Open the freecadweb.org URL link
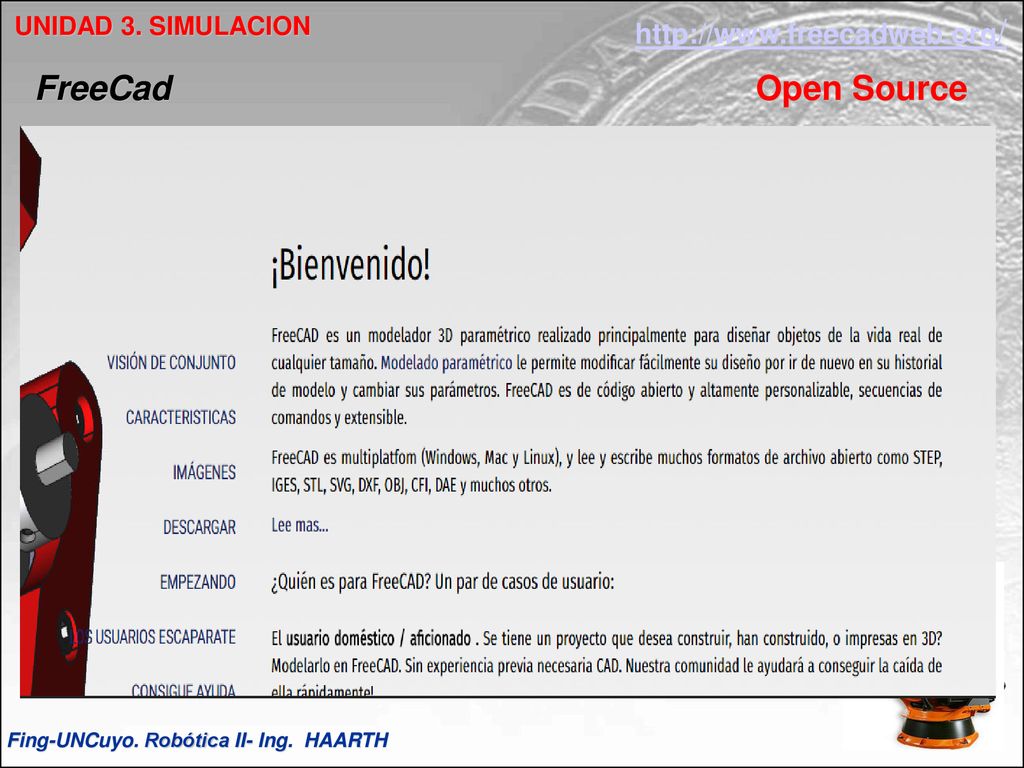 pos(820,34)
